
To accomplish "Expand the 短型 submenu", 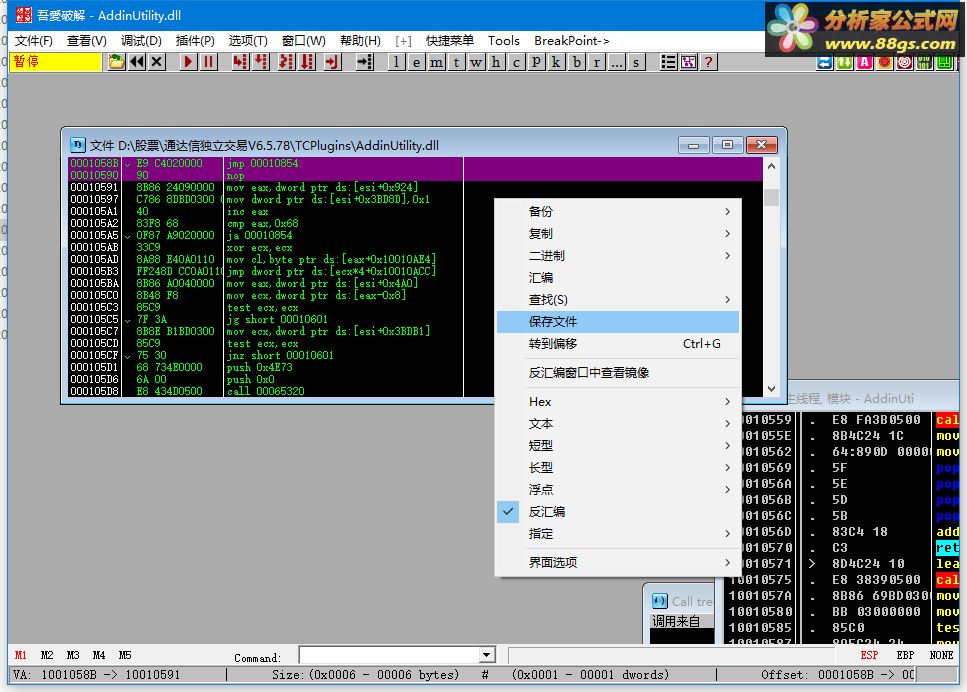I will pos(617,446).
